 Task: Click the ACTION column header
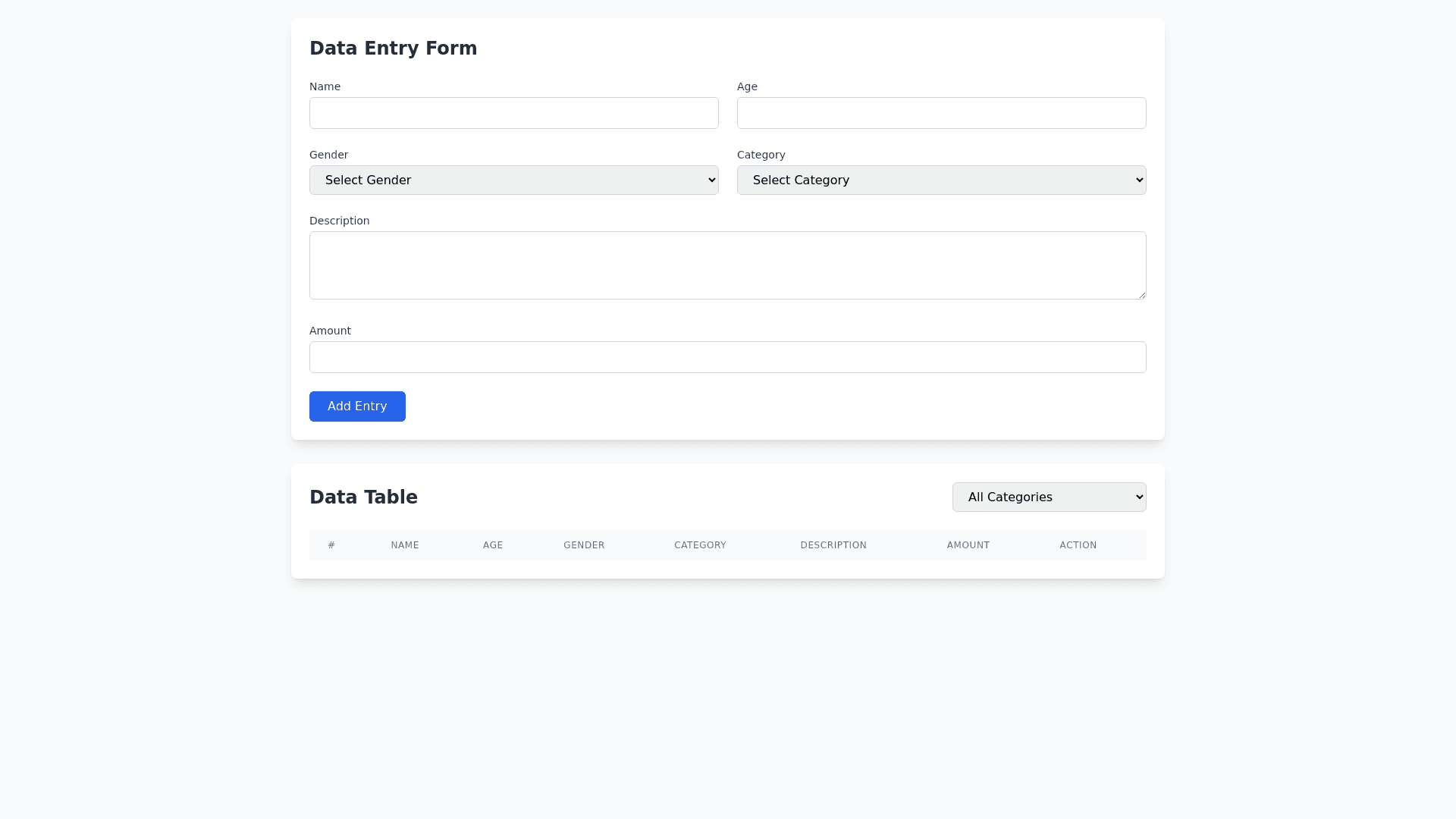click(x=1078, y=545)
